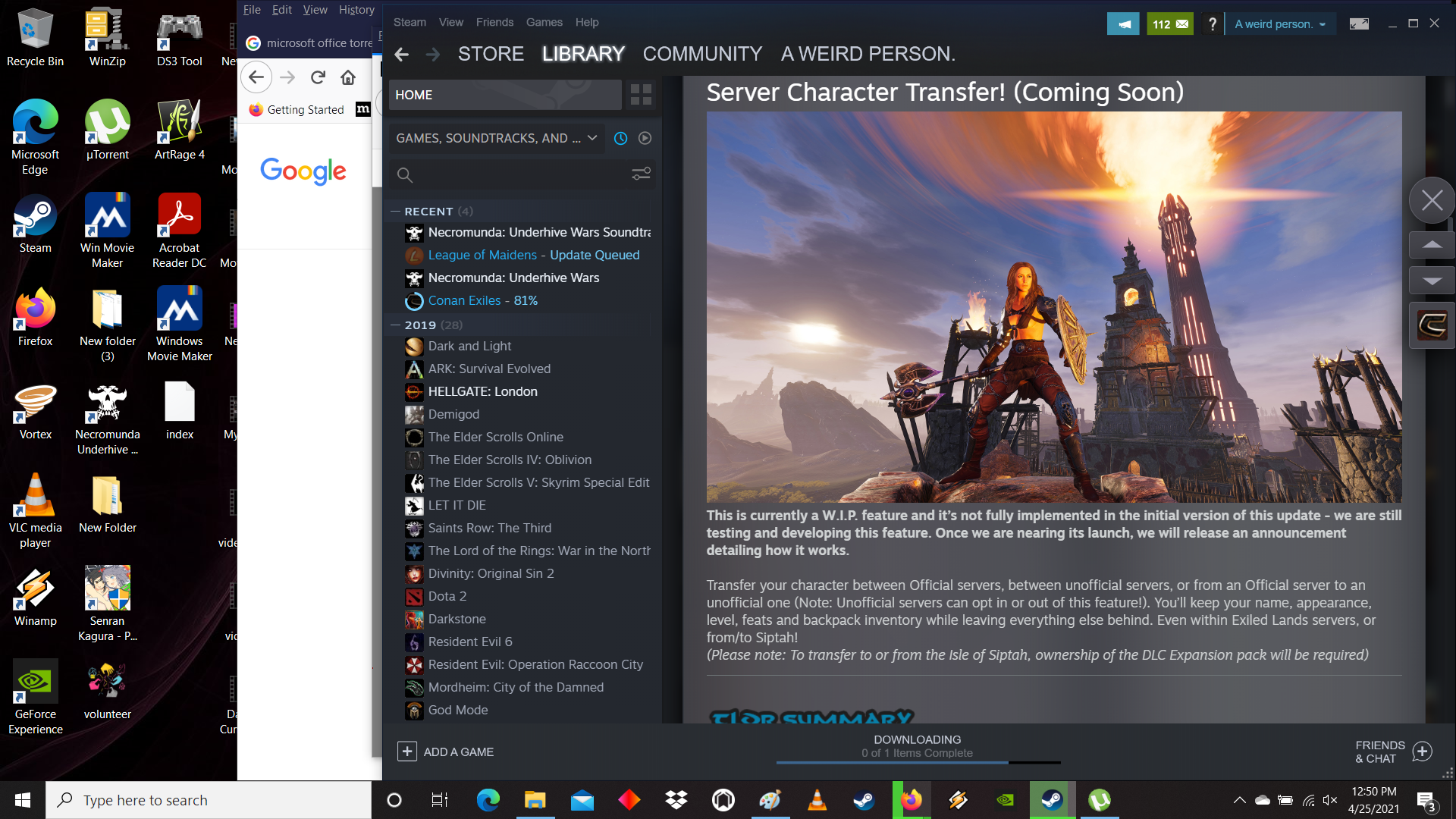Click ADD A GAME button
The height and width of the screenshot is (819, 1456).
tap(446, 752)
